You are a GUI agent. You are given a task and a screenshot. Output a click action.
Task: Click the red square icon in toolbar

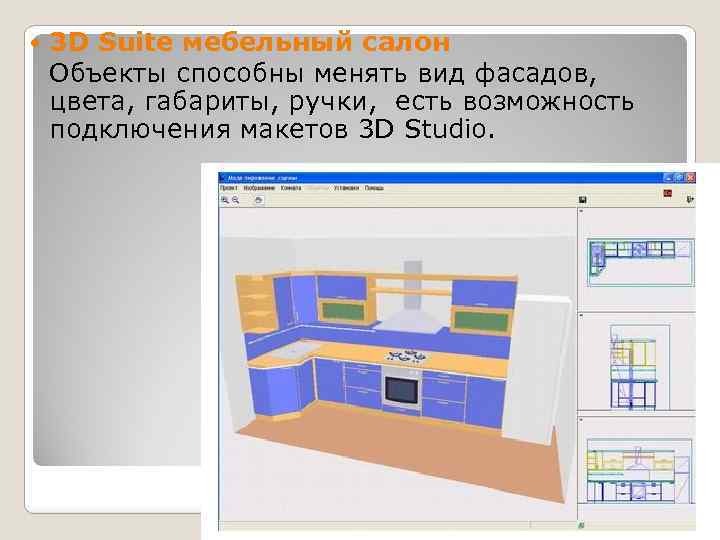pyautogui.click(x=668, y=193)
